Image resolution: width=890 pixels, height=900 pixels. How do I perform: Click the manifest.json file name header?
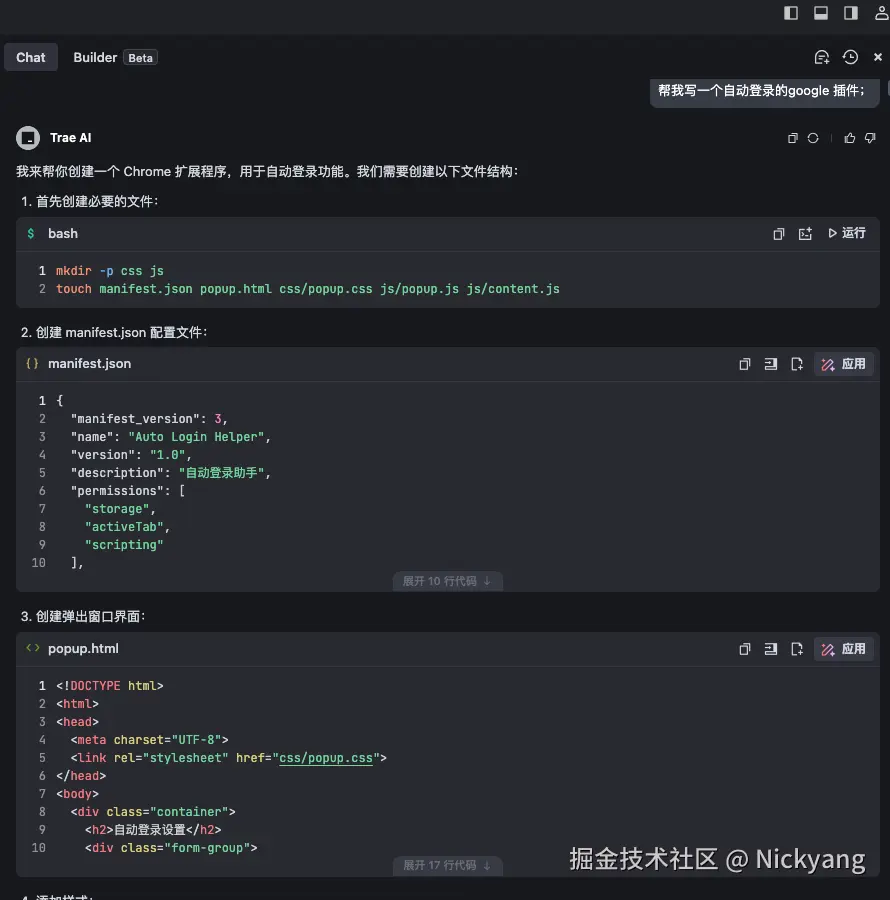click(x=90, y=363)
